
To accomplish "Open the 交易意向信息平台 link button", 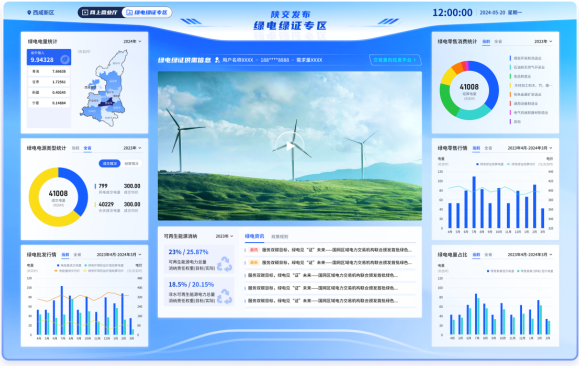I will point(395,60).
